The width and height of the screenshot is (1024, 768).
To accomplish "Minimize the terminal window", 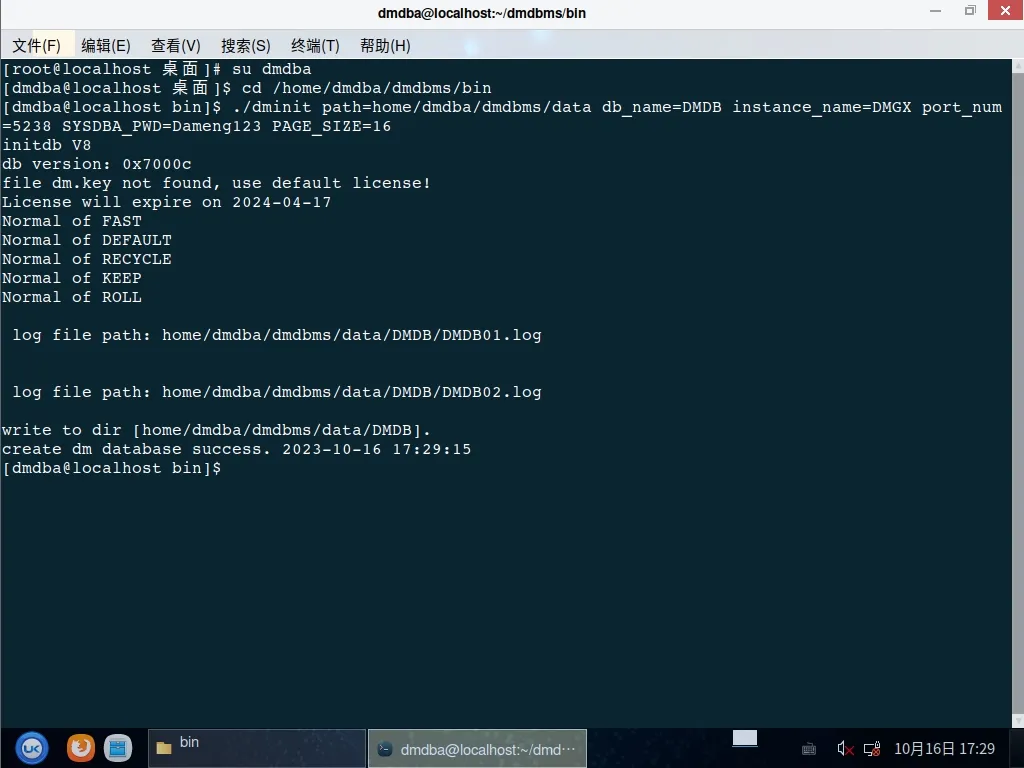I will pyautogui.click(x=935, y=12).
